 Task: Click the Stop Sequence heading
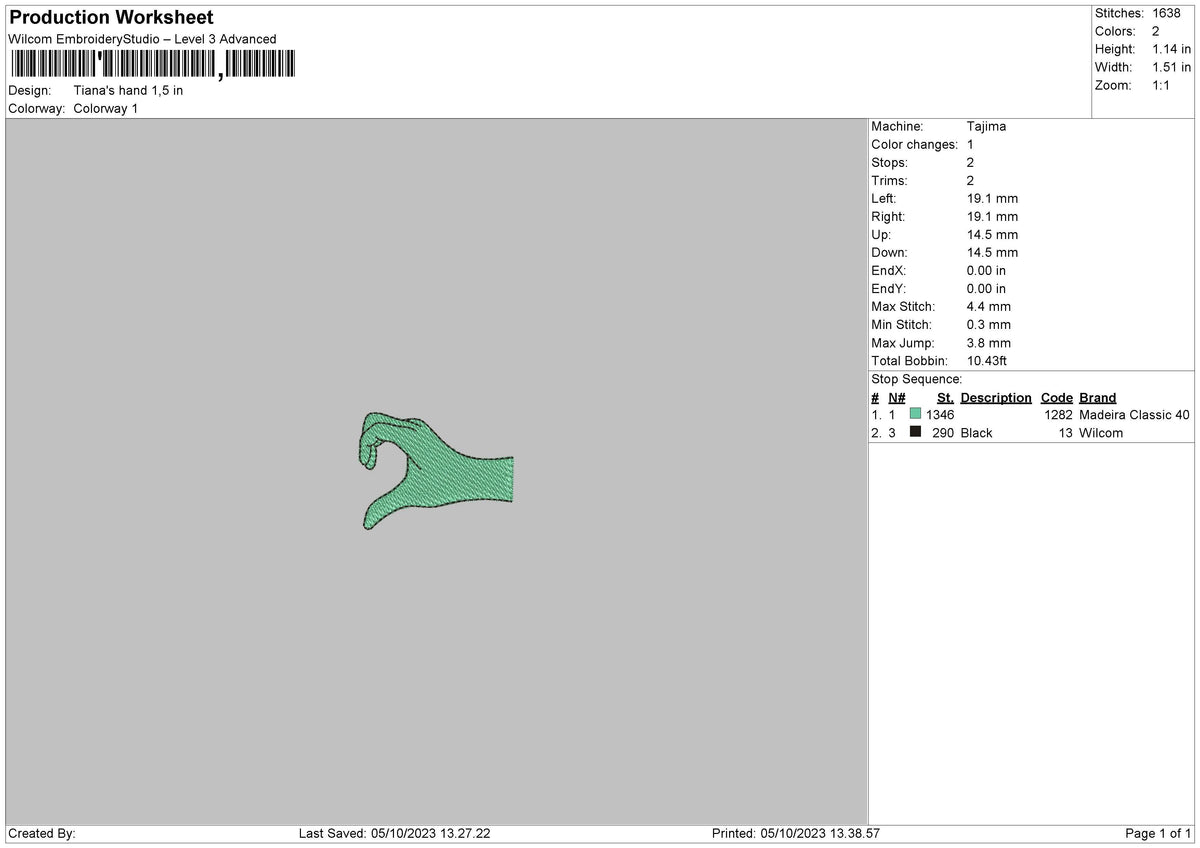tap(917, 379)
